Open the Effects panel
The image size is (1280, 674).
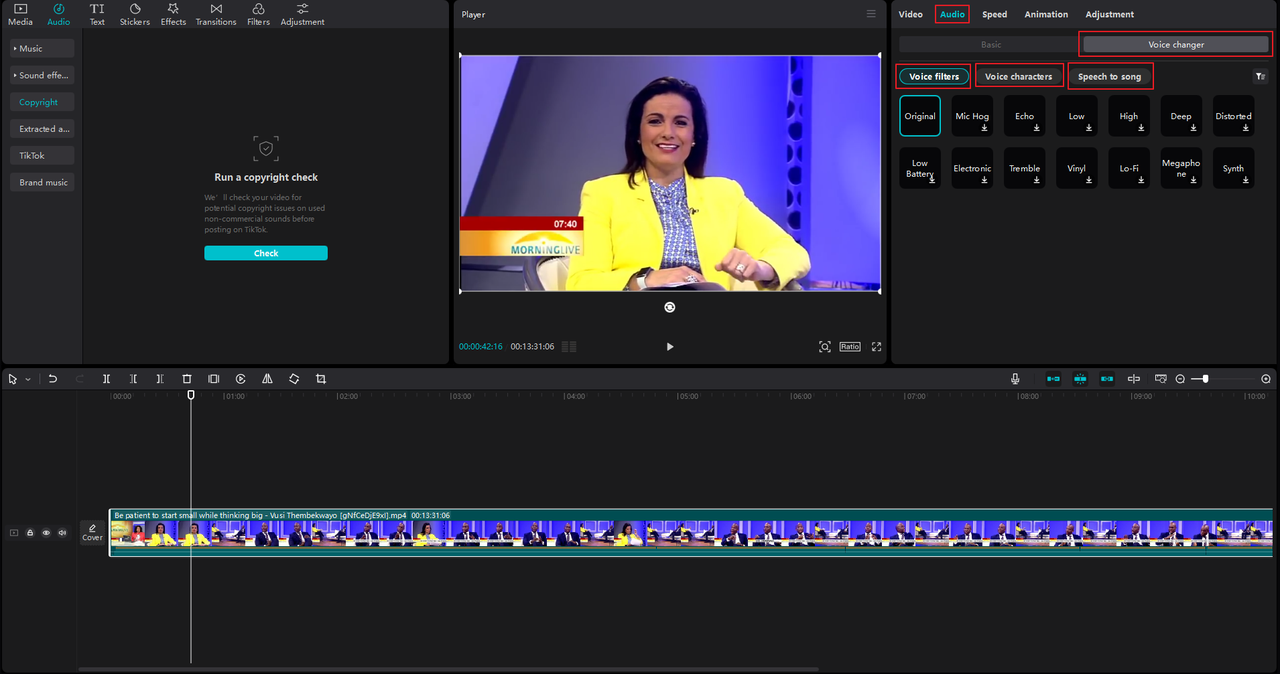[173, 14]
